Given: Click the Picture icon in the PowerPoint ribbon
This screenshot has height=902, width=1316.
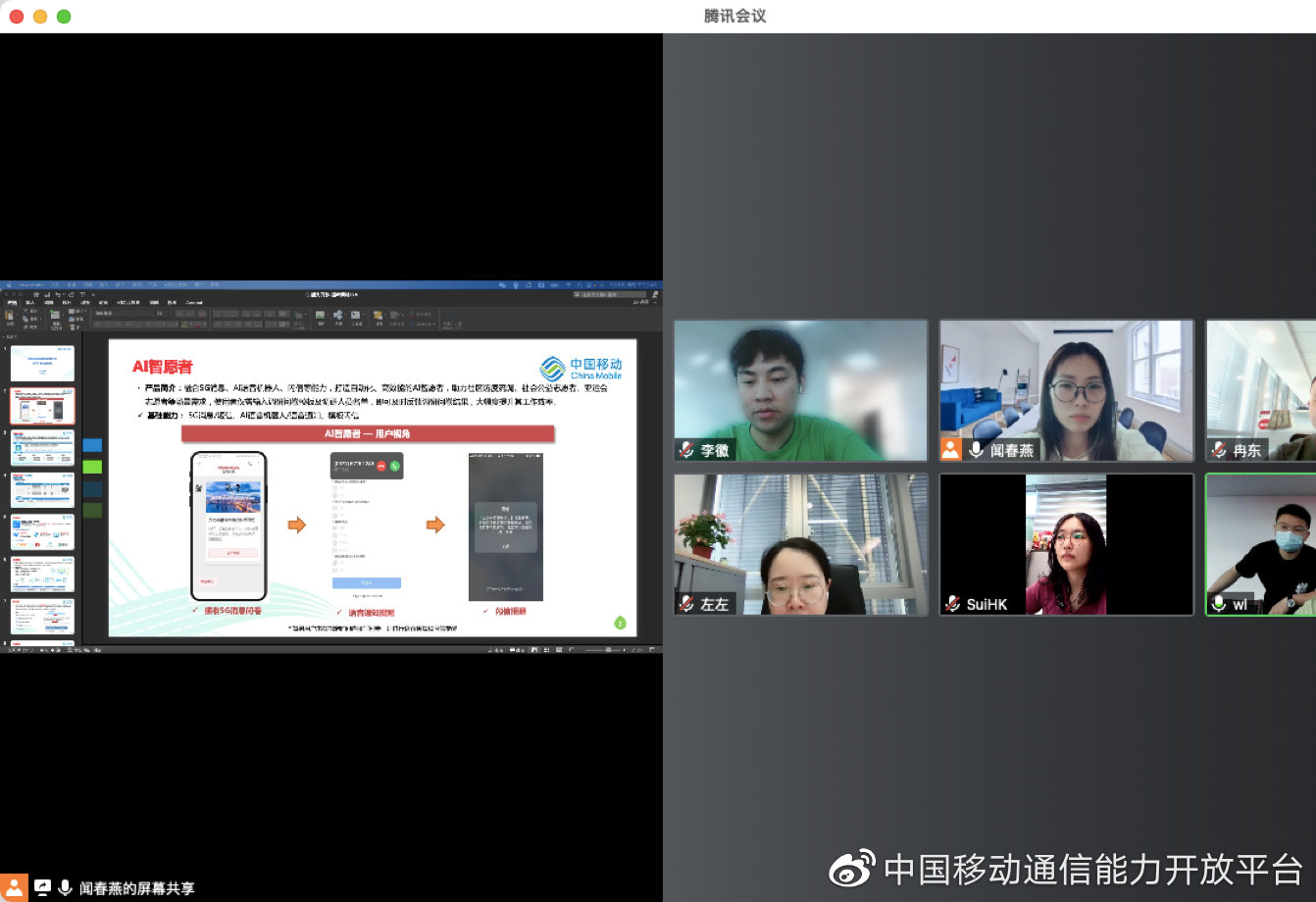Looking at the screenshot, I should [321, 315].
